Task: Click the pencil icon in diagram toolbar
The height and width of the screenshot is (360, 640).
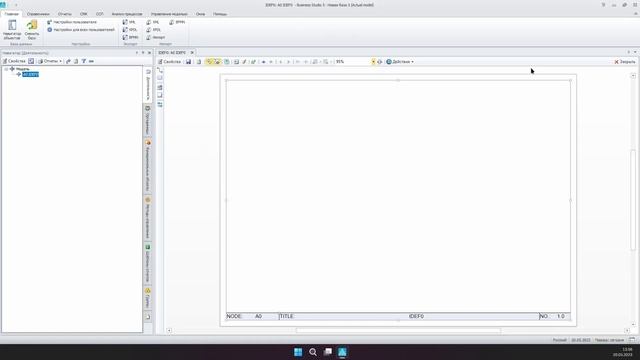Action: (244, 62)
